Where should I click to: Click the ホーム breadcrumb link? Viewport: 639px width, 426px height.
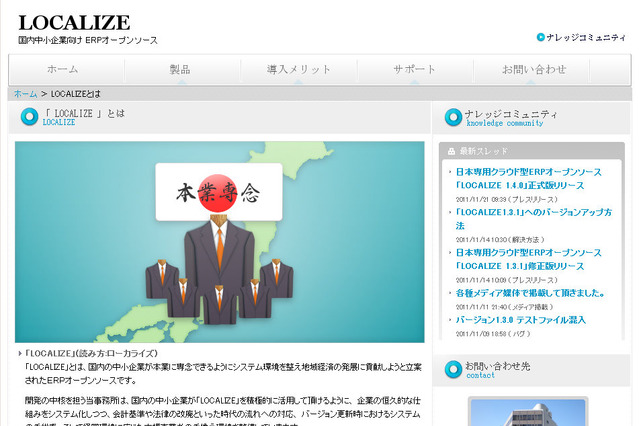click(25, 94)
